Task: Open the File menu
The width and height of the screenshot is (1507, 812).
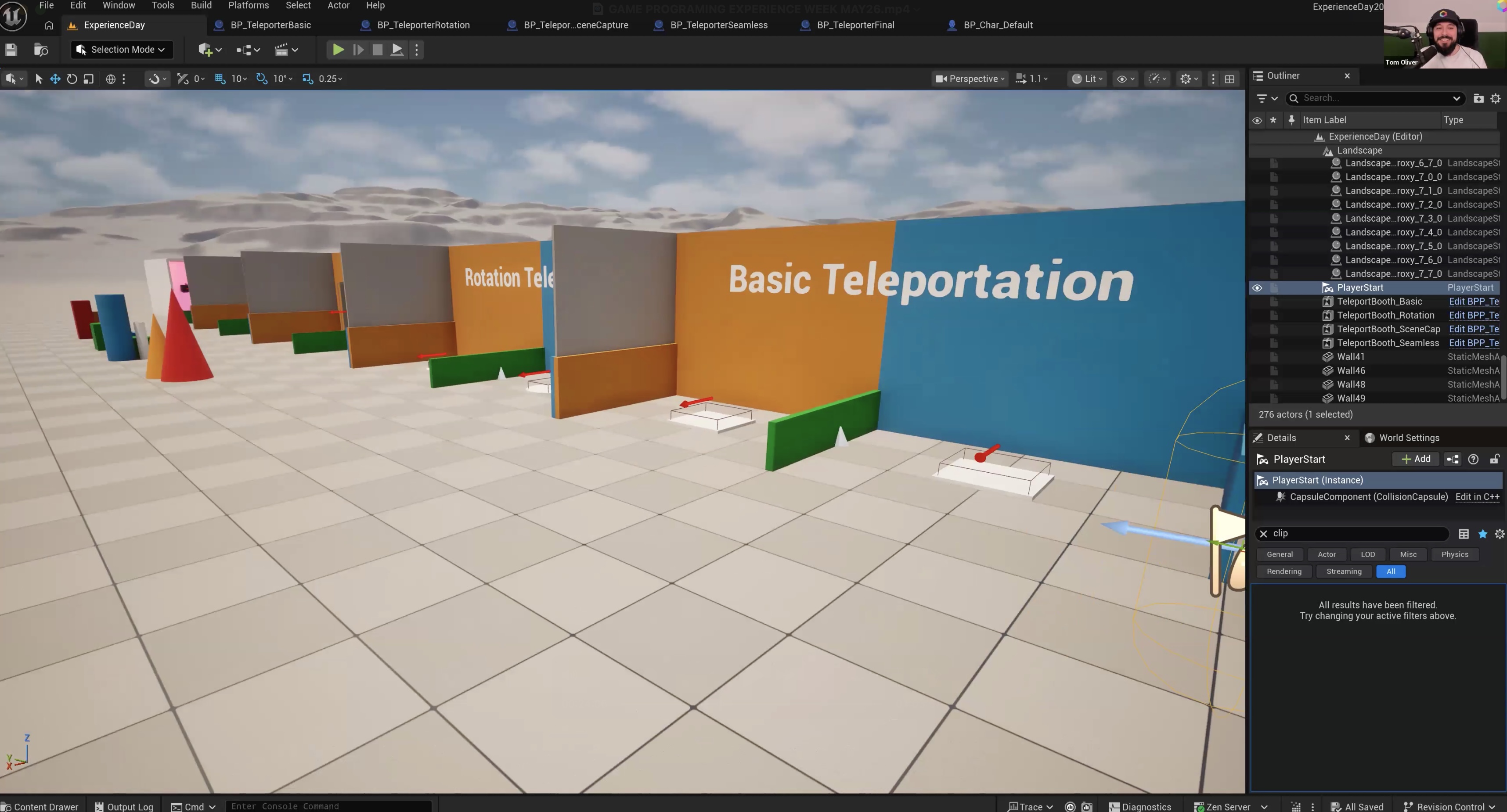Action: coord(46,5)
